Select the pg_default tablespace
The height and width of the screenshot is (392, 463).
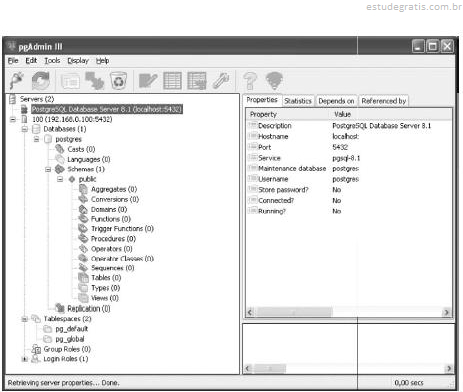point(72,329)
